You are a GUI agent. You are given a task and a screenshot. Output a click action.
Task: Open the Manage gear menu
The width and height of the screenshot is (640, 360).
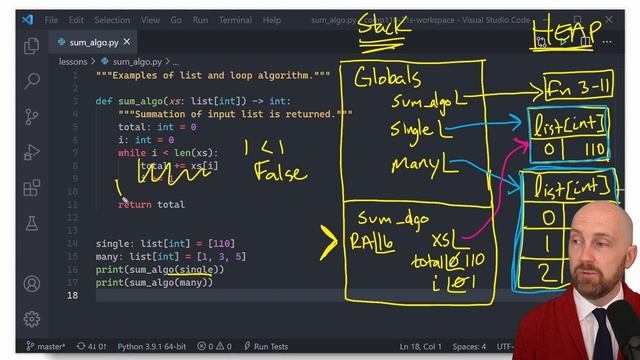(31, 319)
